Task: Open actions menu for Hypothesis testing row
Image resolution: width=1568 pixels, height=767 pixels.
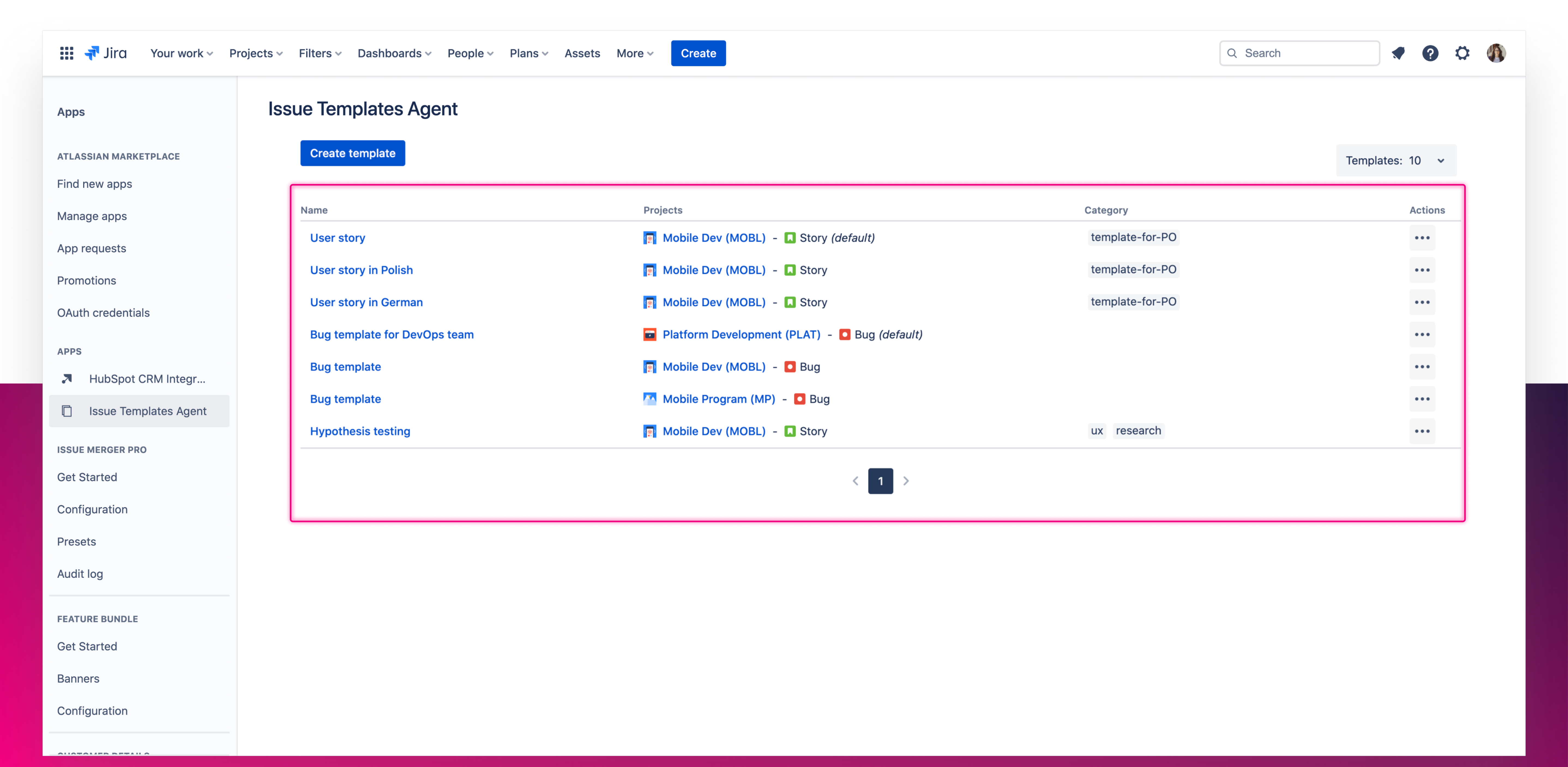Action: coord(1422,431)
